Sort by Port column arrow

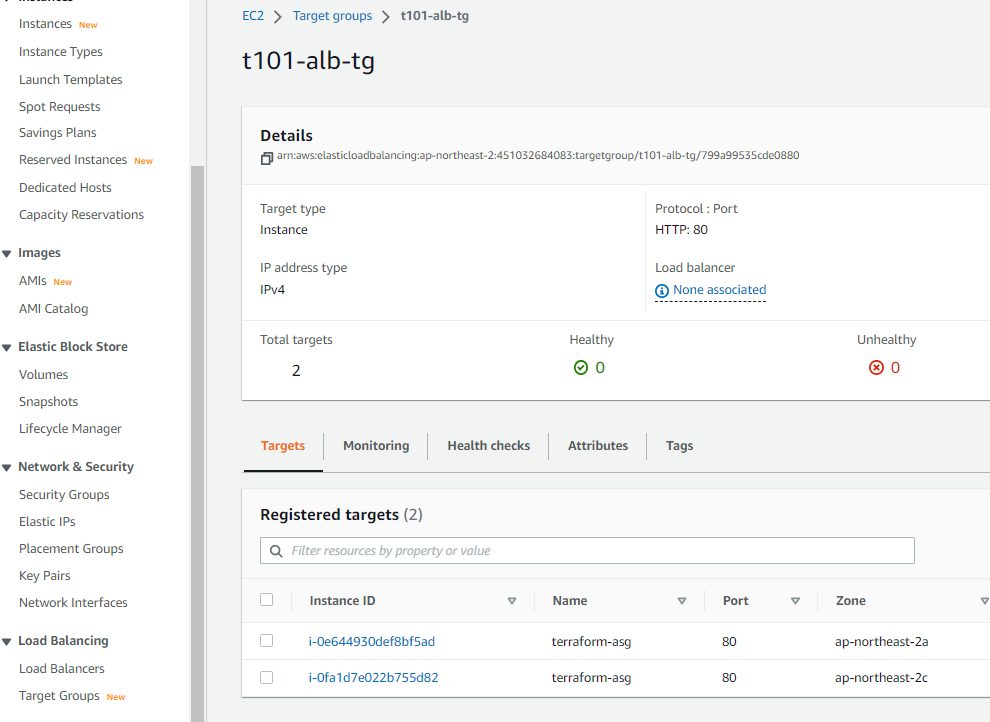(796, 601)
